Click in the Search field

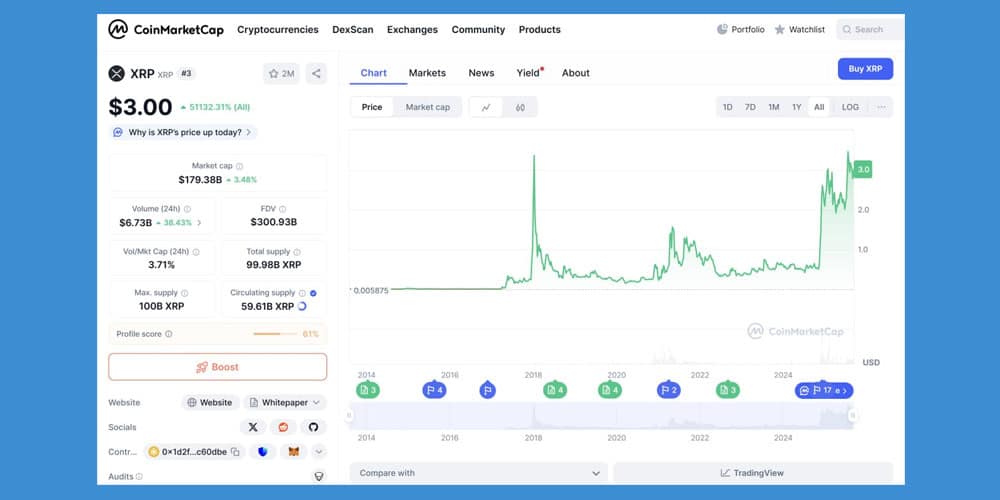pyautogui.click(x=868, y=30)
